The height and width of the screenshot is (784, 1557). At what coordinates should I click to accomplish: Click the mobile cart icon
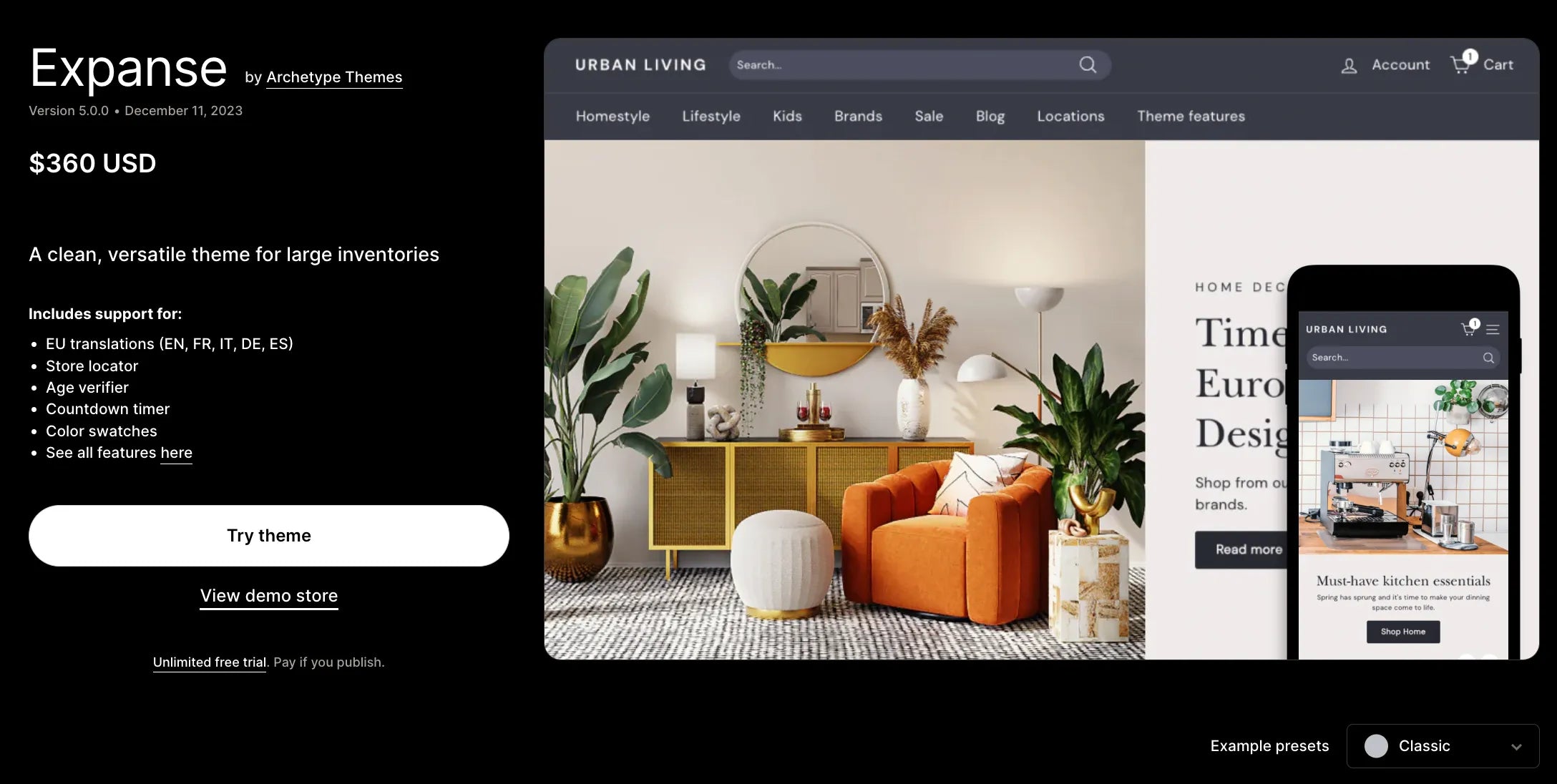(1468, 327)
